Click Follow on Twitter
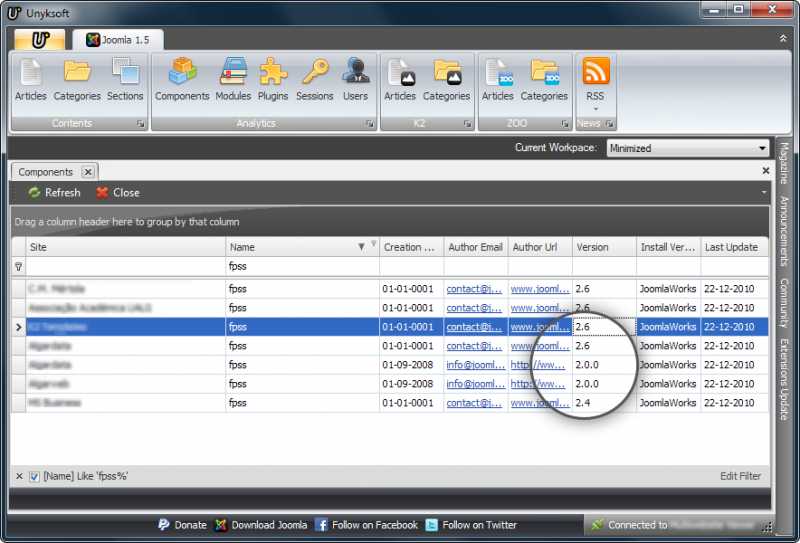800x543 pixels. (x=479, y=525)
